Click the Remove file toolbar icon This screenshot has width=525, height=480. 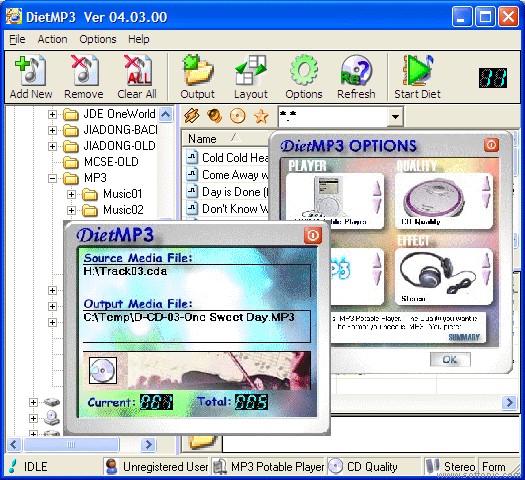(x=84, y=70)
